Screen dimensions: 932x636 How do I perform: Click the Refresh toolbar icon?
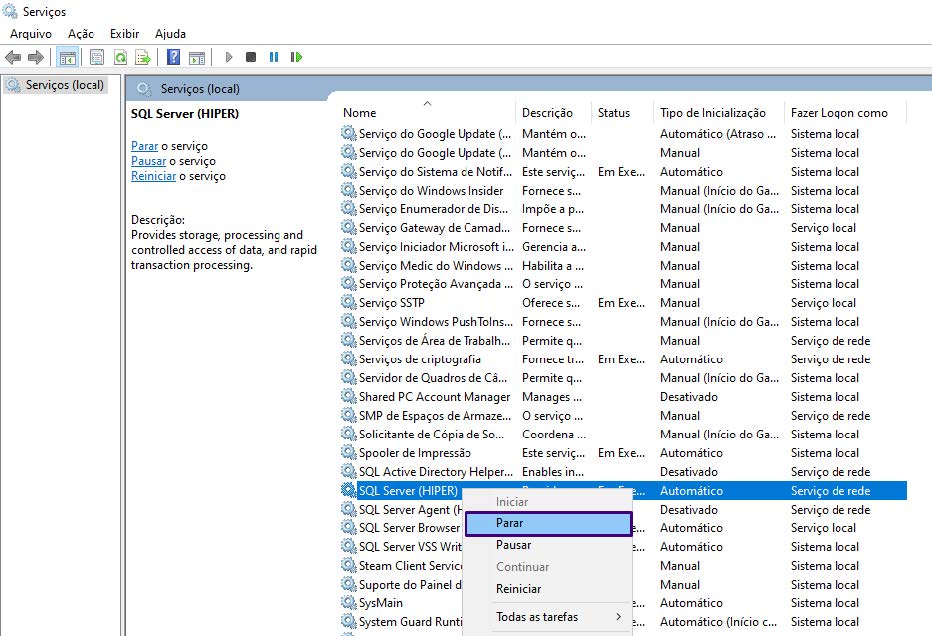coord(120,58)
